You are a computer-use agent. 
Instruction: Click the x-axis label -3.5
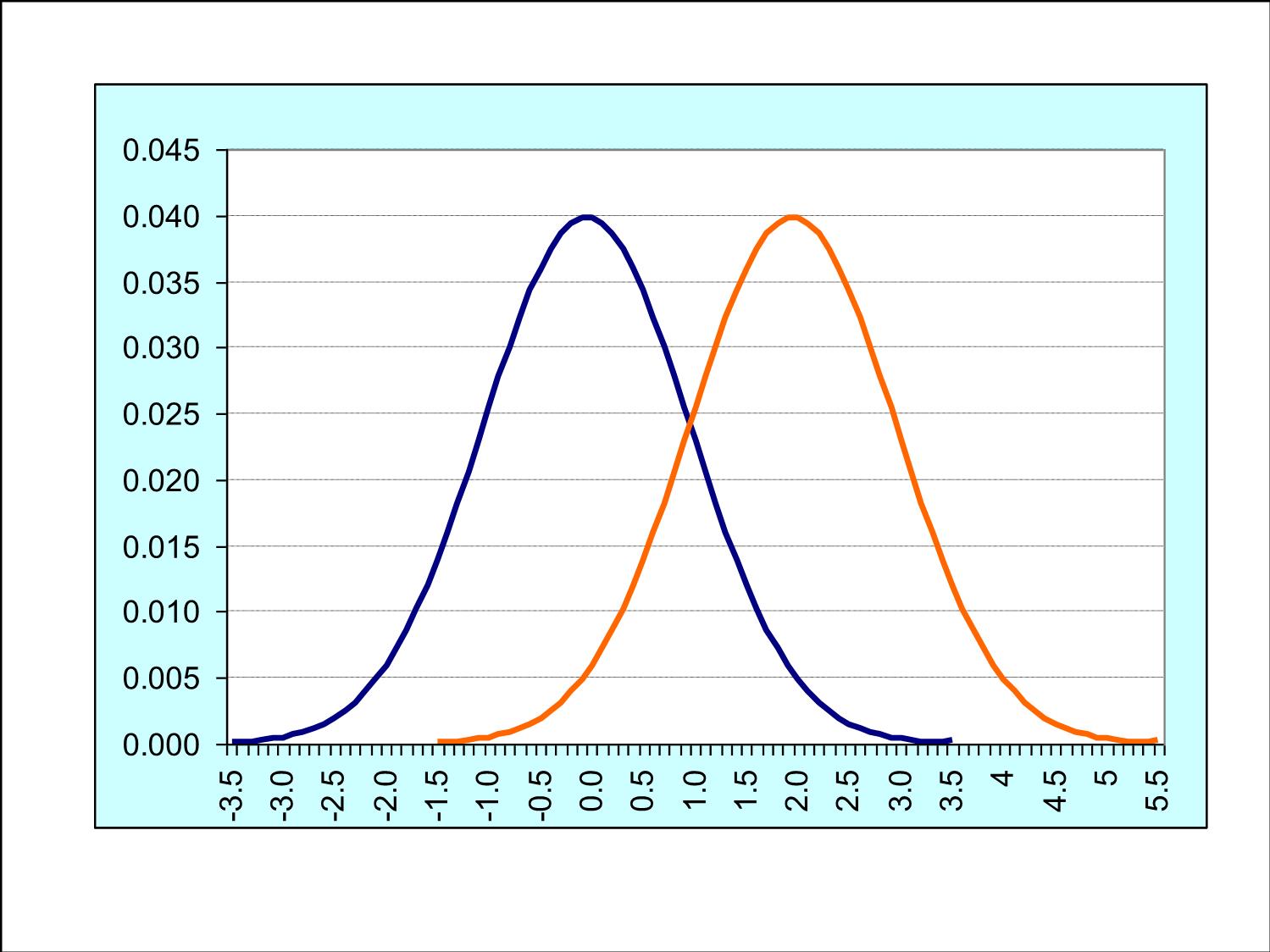tap(233, 795)
